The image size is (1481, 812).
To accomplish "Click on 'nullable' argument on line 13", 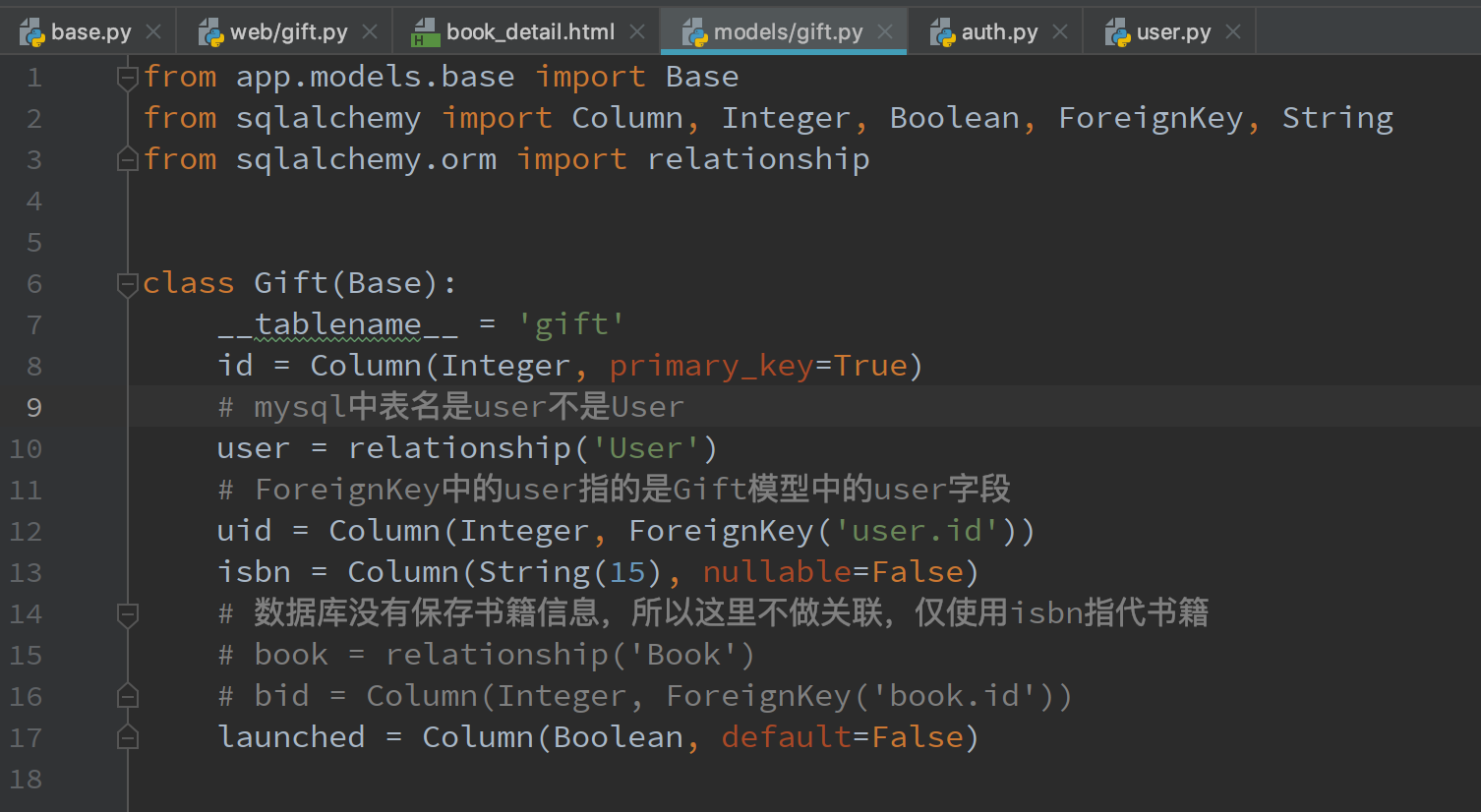I will [777, 572].
